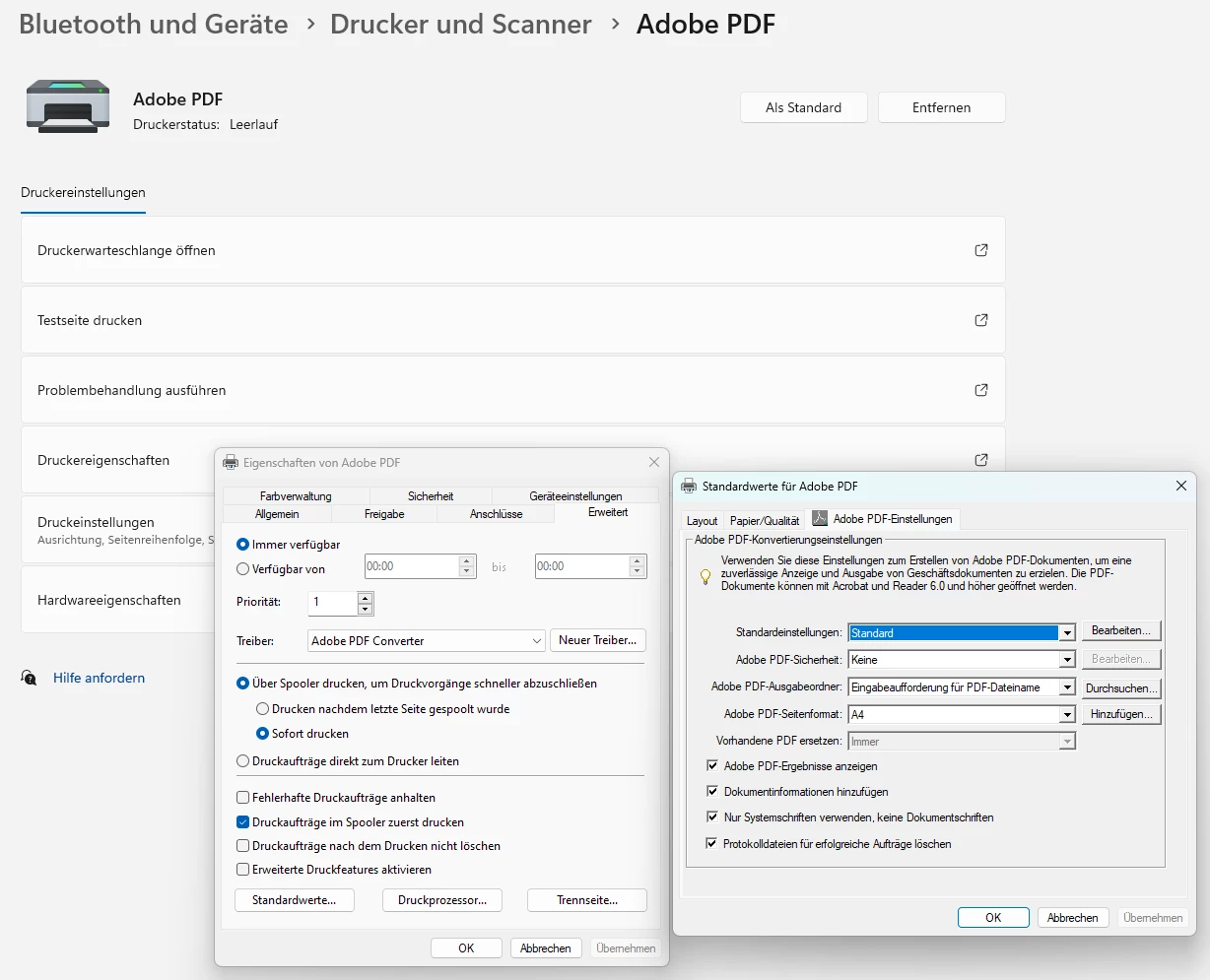Click printer icon in Standardwerte title bar

[x=689, y=486]
